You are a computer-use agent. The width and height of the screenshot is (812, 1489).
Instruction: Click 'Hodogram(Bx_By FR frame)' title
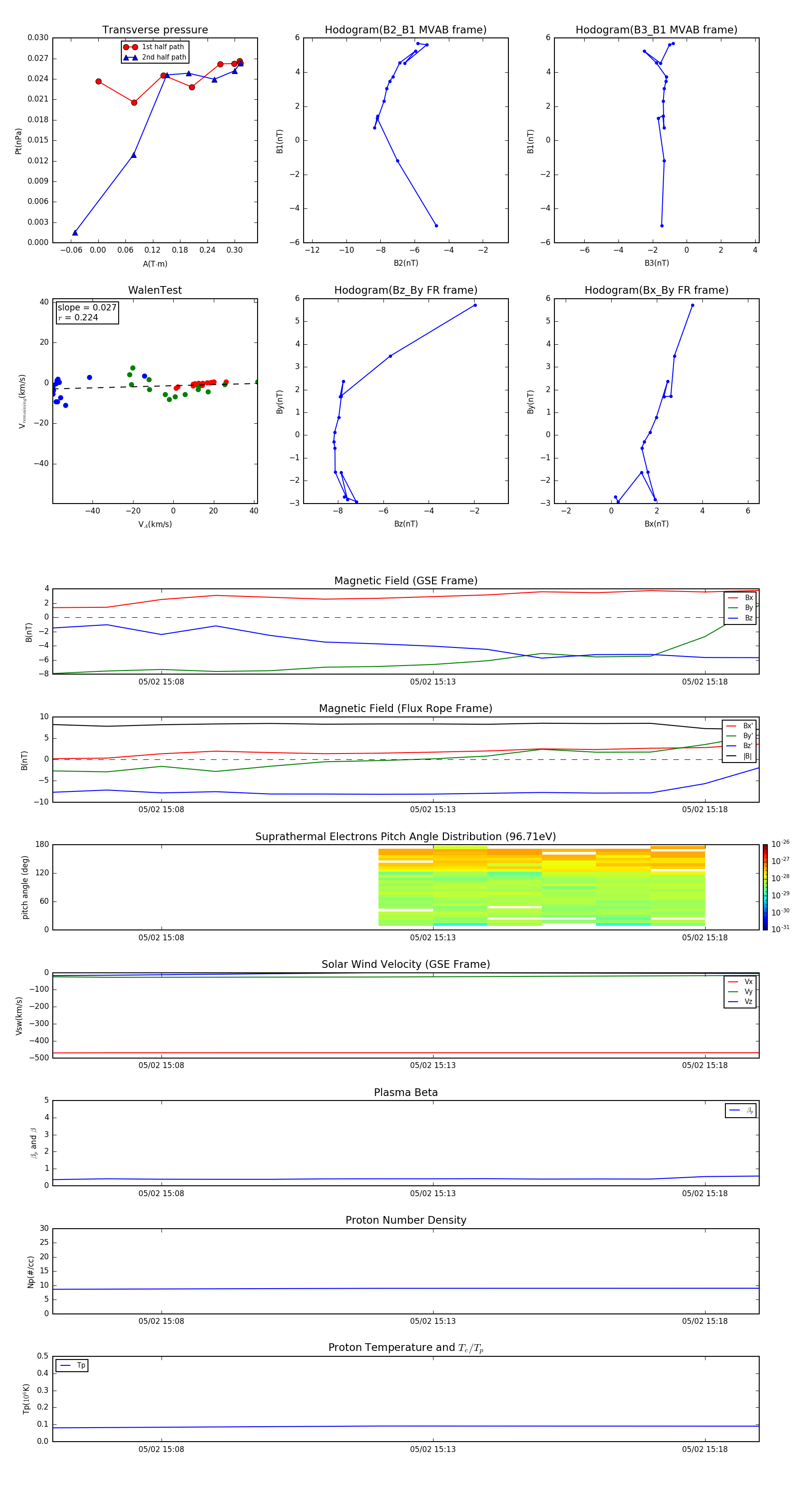click(x=656, y=290)
